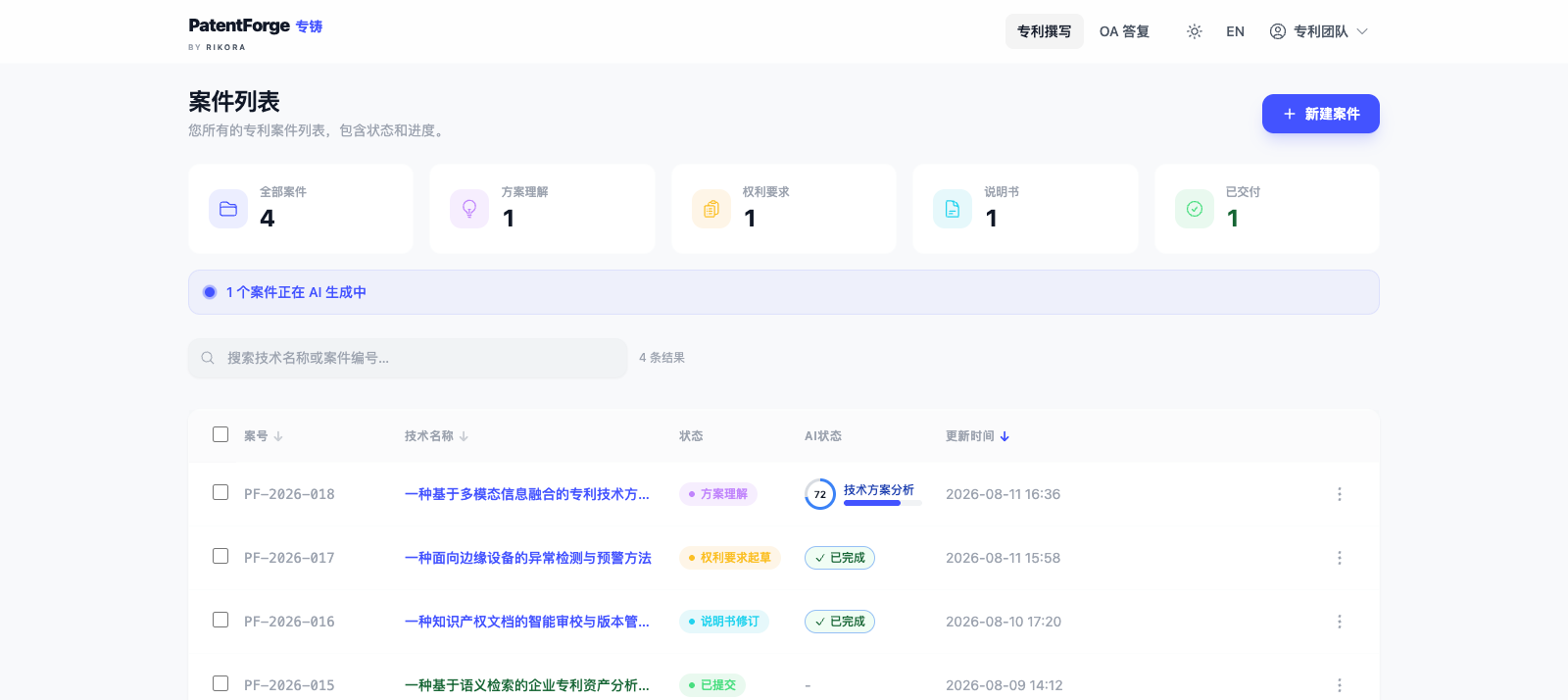Screen dimensions: 1568x700
Task: Click 已完成 badge in PF-2026-016 row
Action: pos(840,622)
